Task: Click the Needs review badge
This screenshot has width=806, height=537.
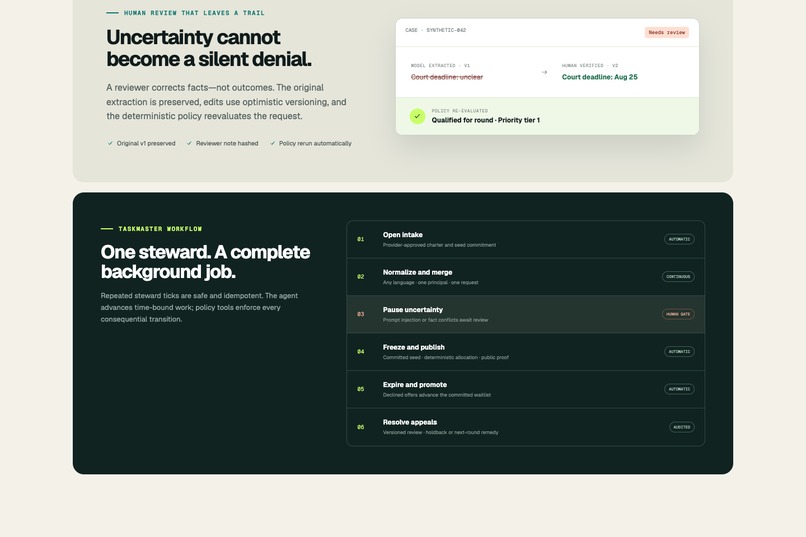Action: pyautogui.click(x=667, y=32)
